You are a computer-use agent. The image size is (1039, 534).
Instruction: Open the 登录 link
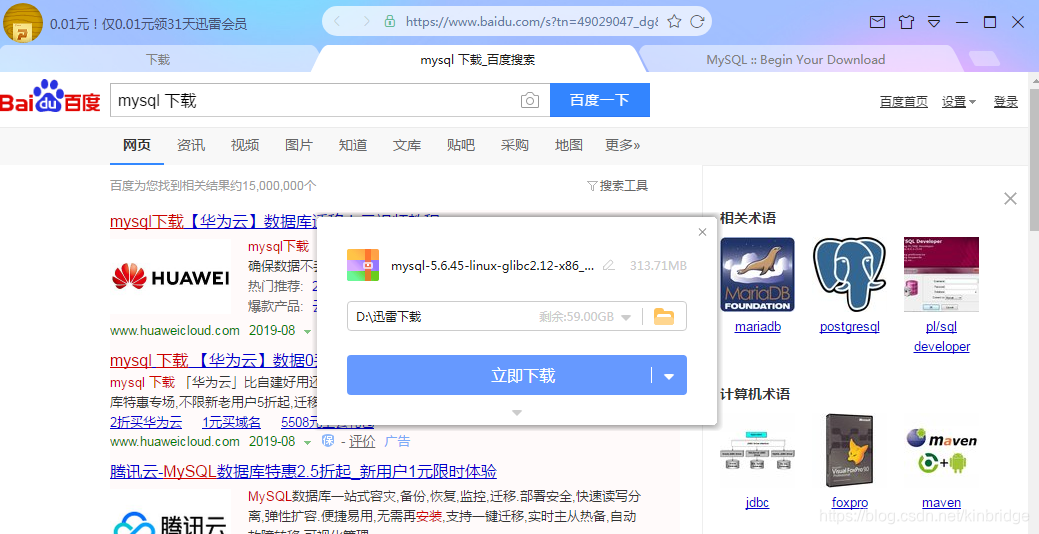coord(1006,101)
